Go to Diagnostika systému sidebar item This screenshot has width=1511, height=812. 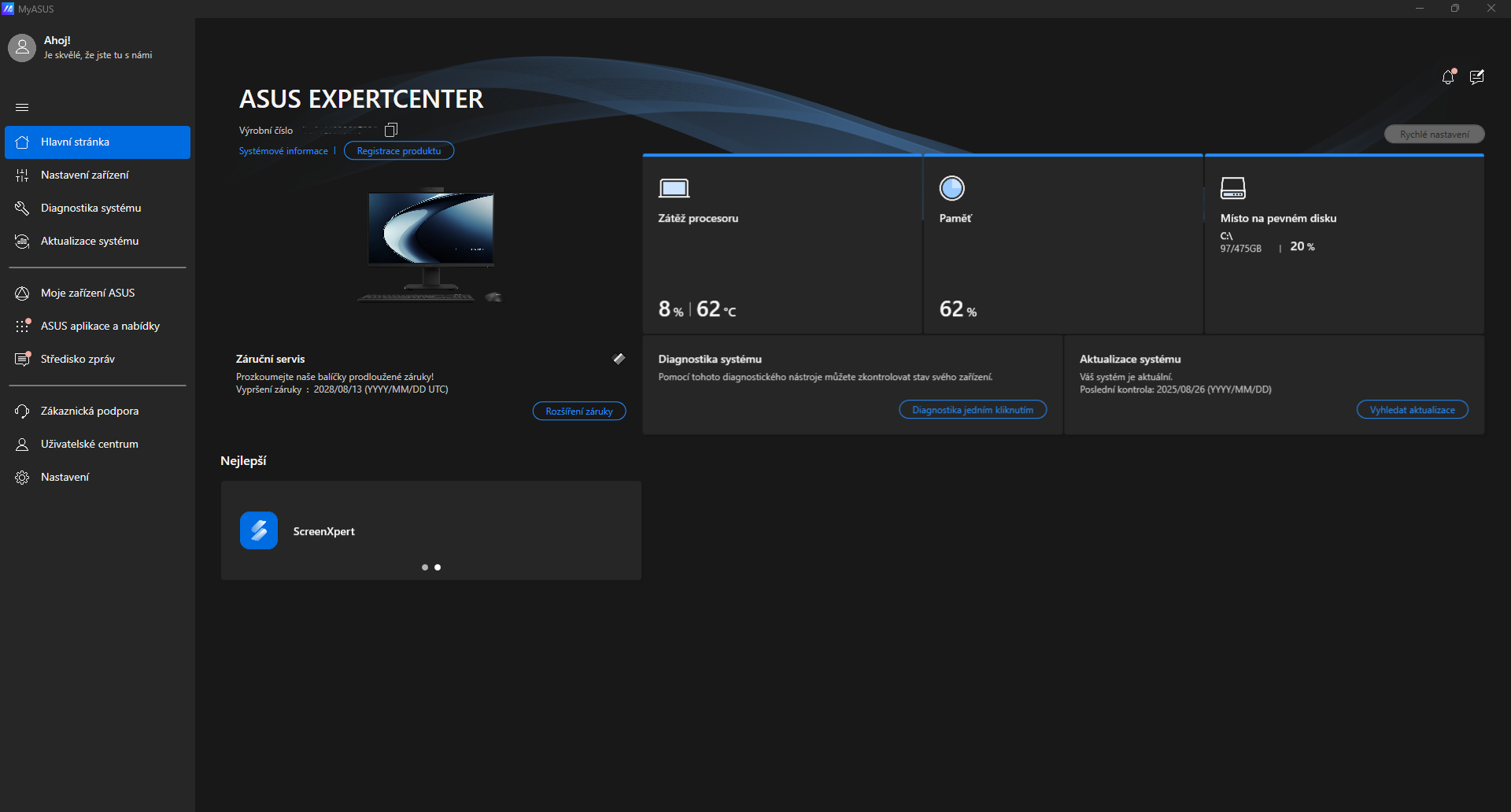pyautogui.click(x=91, y=208)
